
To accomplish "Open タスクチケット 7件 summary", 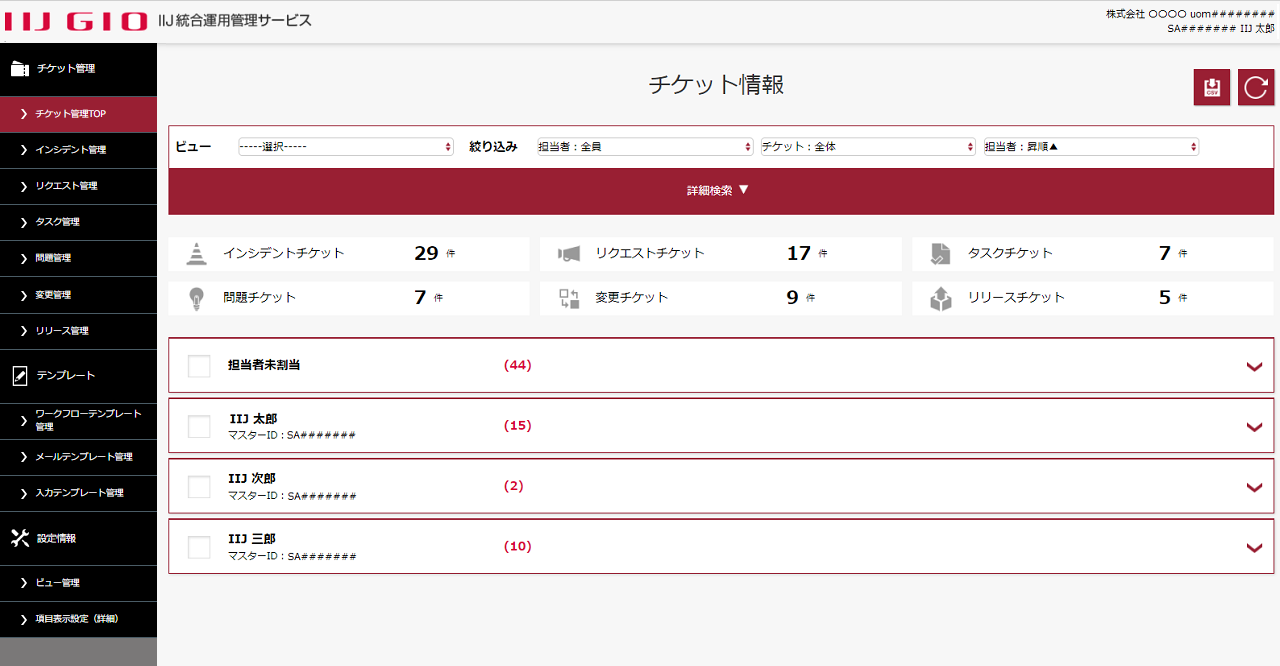I will (1093, 254).
